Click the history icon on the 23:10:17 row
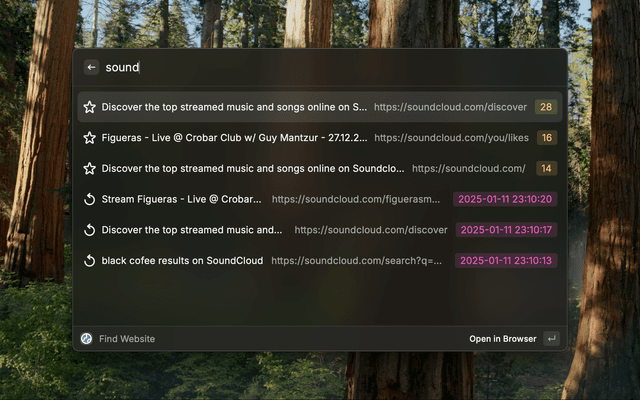The height and width of the screenshot is (400, 640). click(89, 230)
